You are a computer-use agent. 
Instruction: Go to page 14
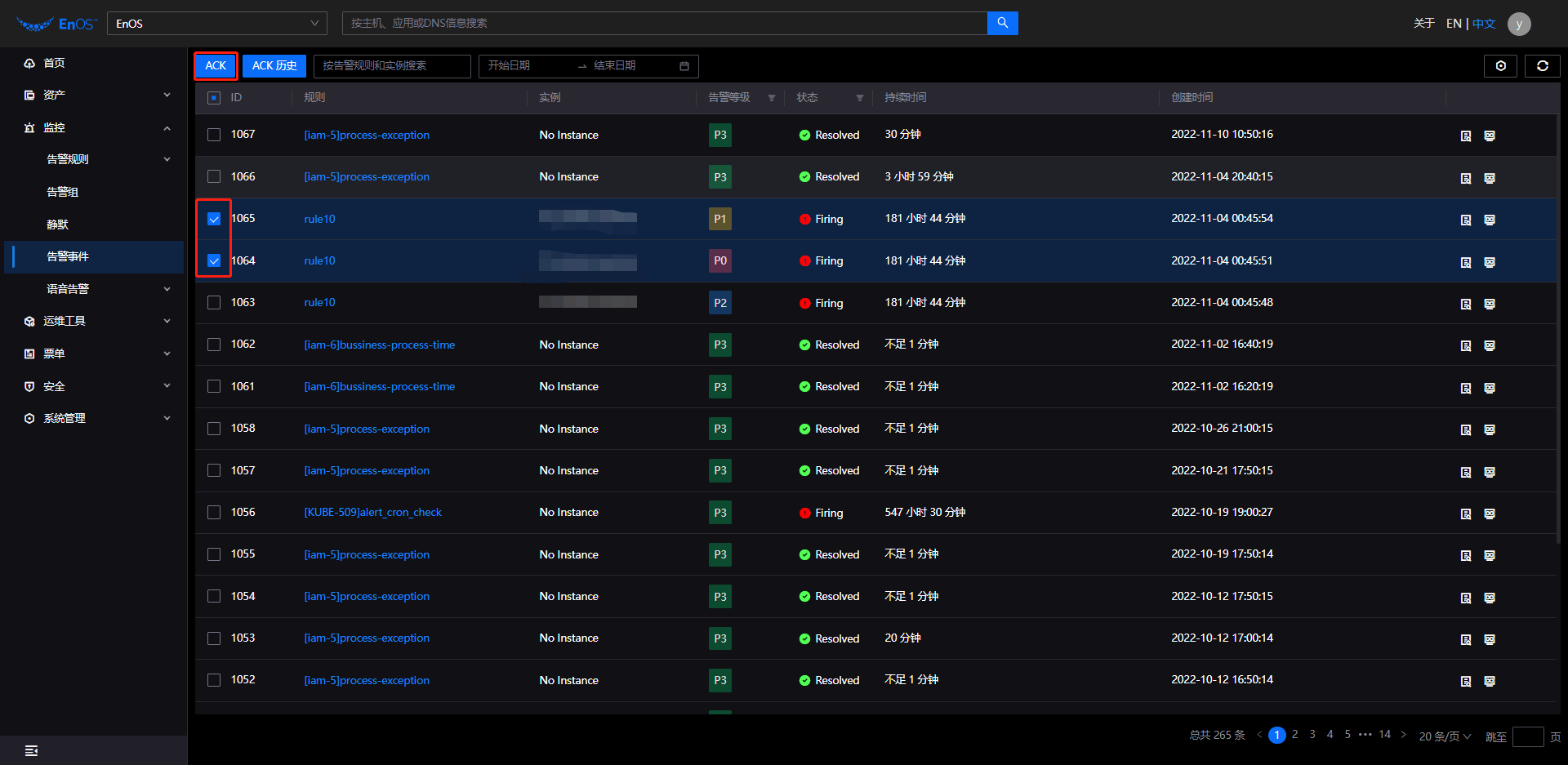(x=1384, y=735)
